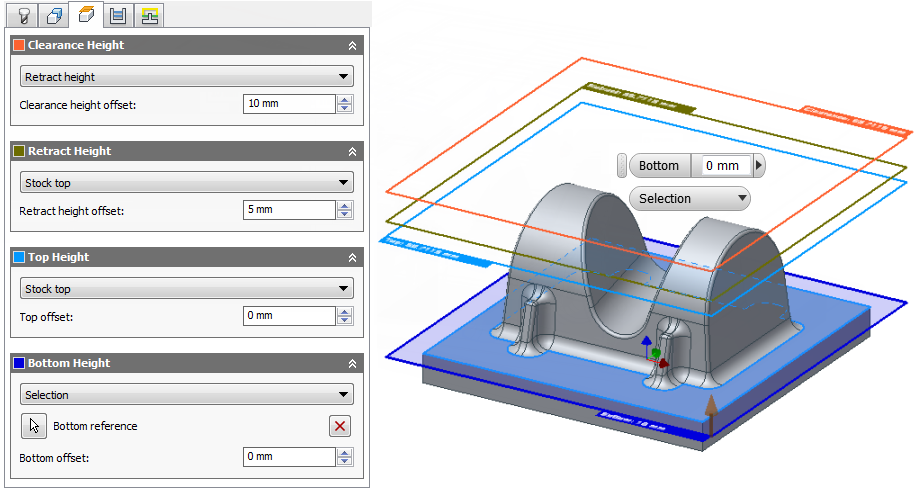Click the Bottom offset spinner arrows
This screenshot has width=914, height=488.
pos(344,457)
